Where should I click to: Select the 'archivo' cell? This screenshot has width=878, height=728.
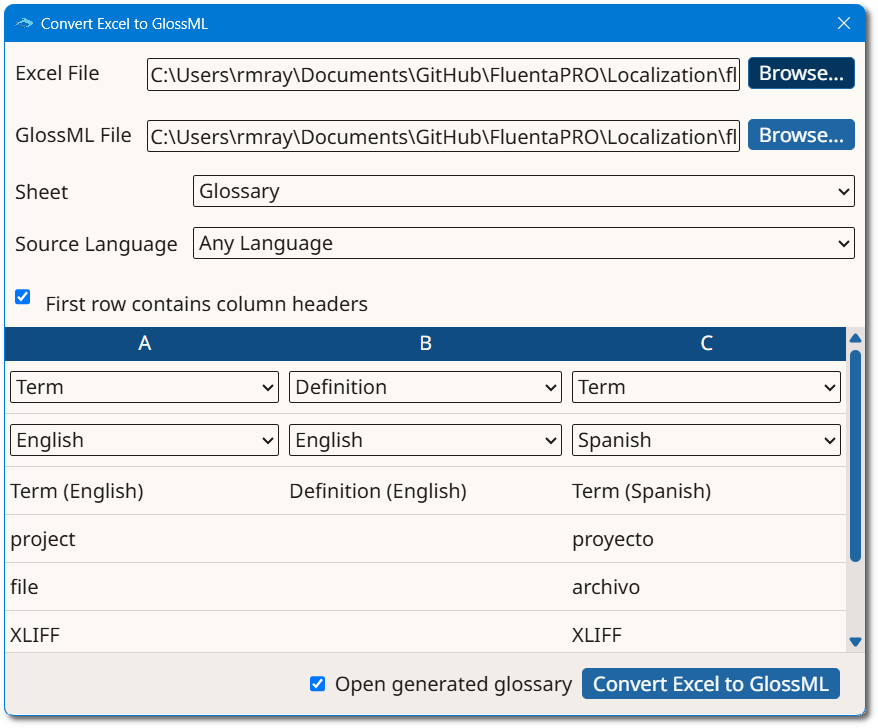(707, 587)
